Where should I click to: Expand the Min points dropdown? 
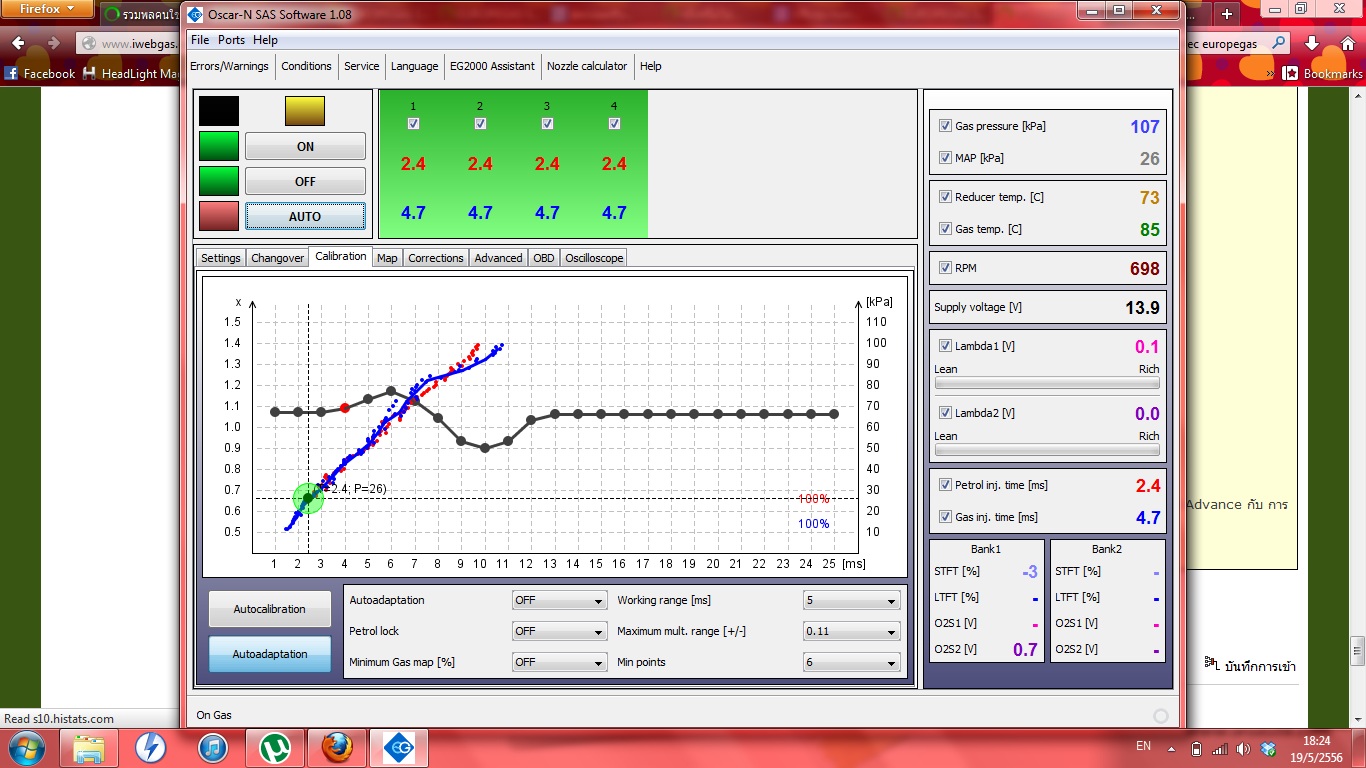(851, 662)
